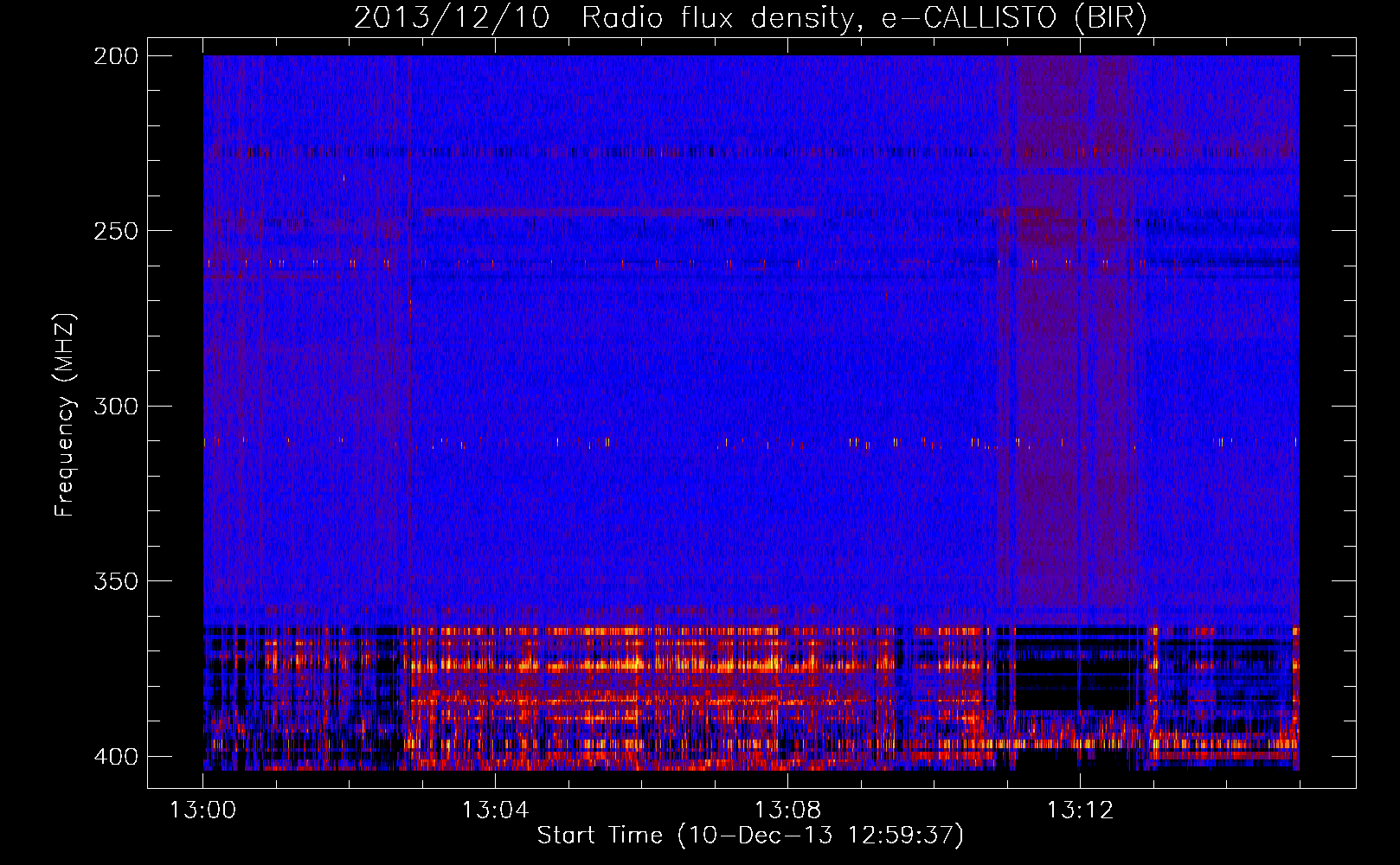The width and height of the screenshot is (1400, 865).
Task: Click the 200 frequency tick label
Action: [x=115, y=56]
